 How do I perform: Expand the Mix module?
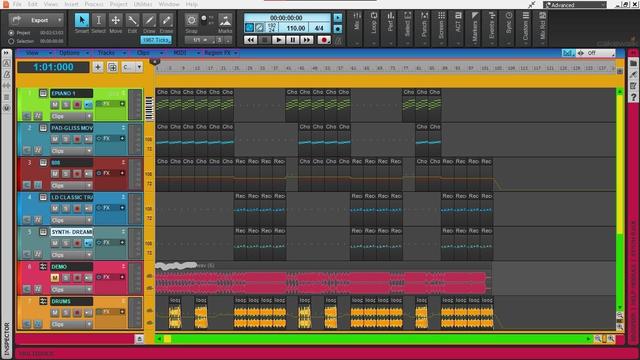point(357,28)
